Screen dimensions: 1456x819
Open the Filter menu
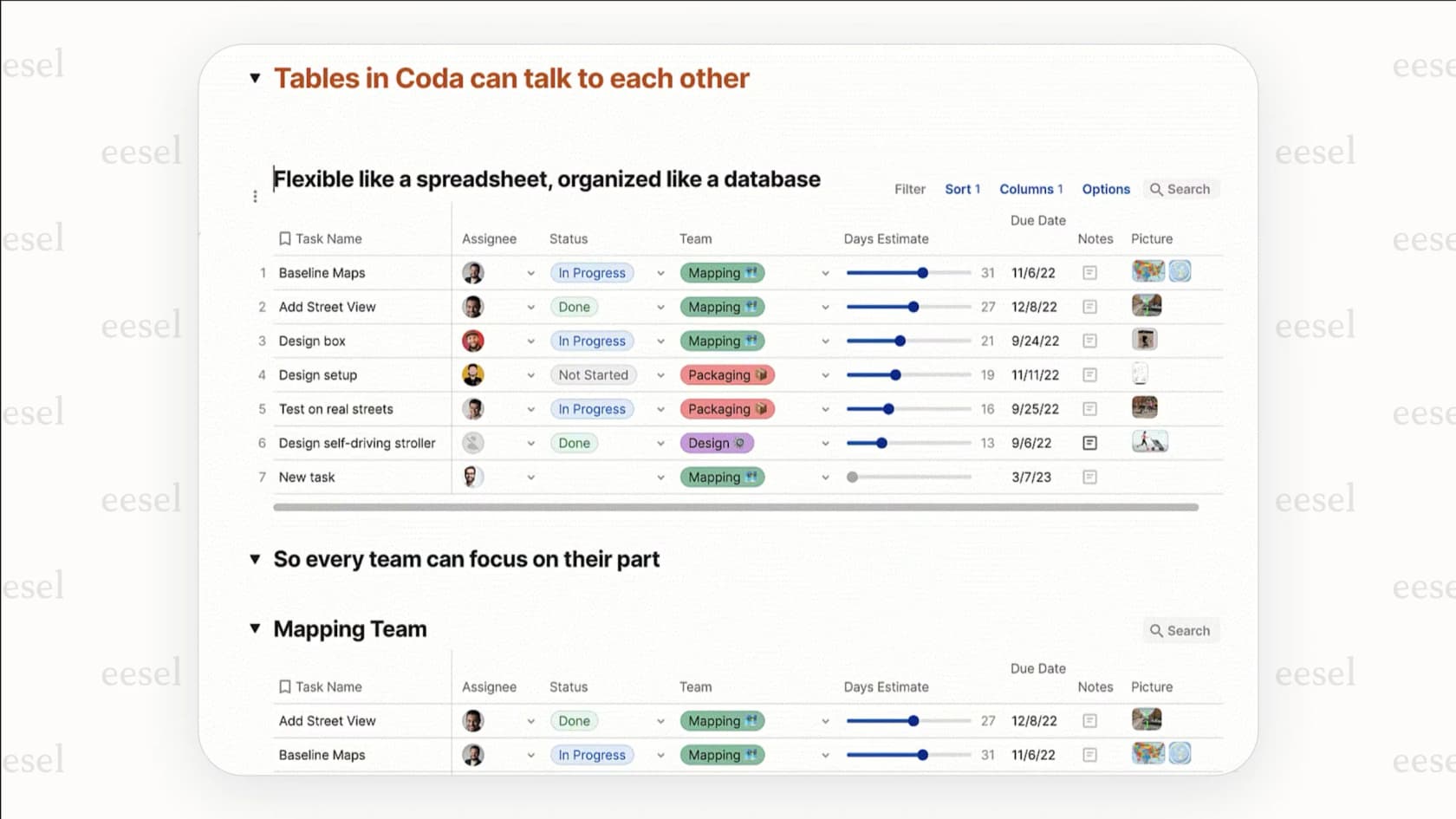pyautogui.click(x=910, y=189)
